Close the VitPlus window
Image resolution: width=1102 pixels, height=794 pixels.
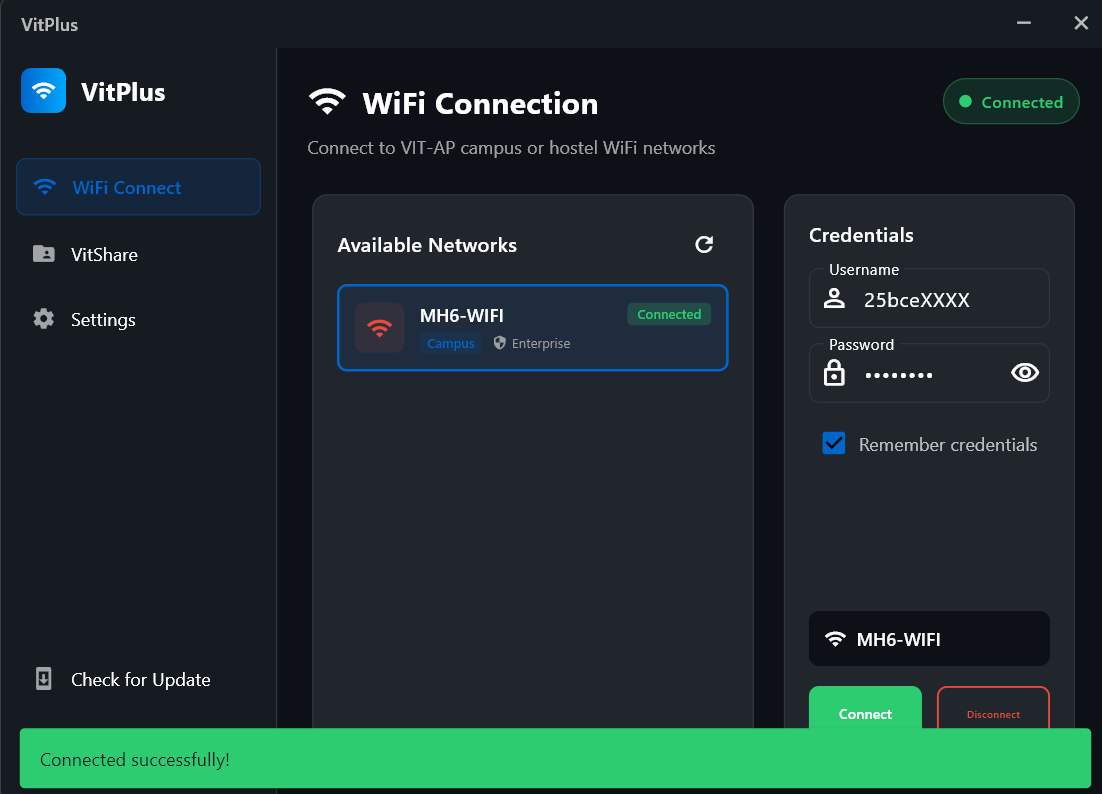point(1081,23)
